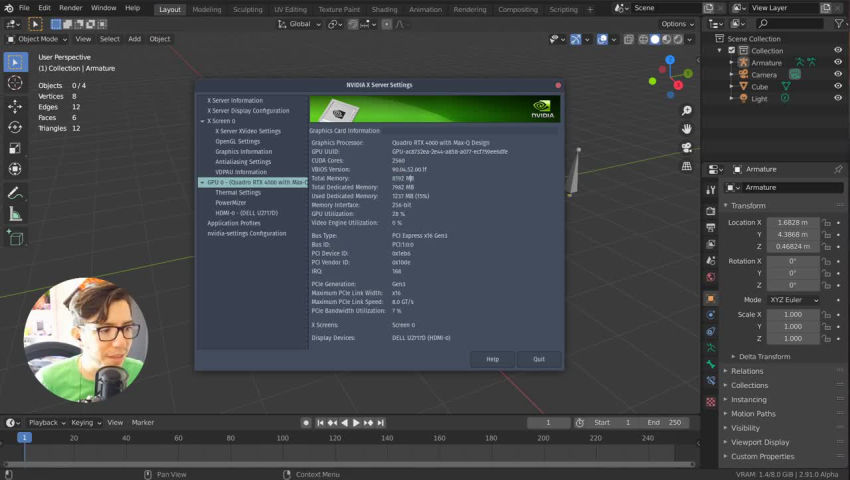Click the outliner search field
Viewport: 850px width, 480px height.
(x=789, y=23)
